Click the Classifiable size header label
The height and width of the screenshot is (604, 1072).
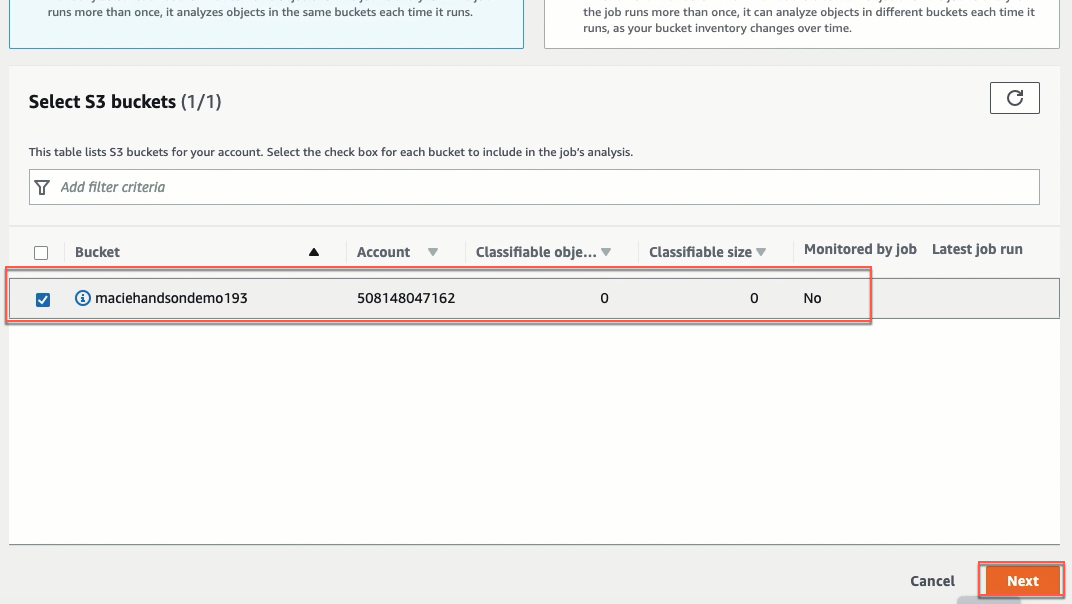pos(700,252)
